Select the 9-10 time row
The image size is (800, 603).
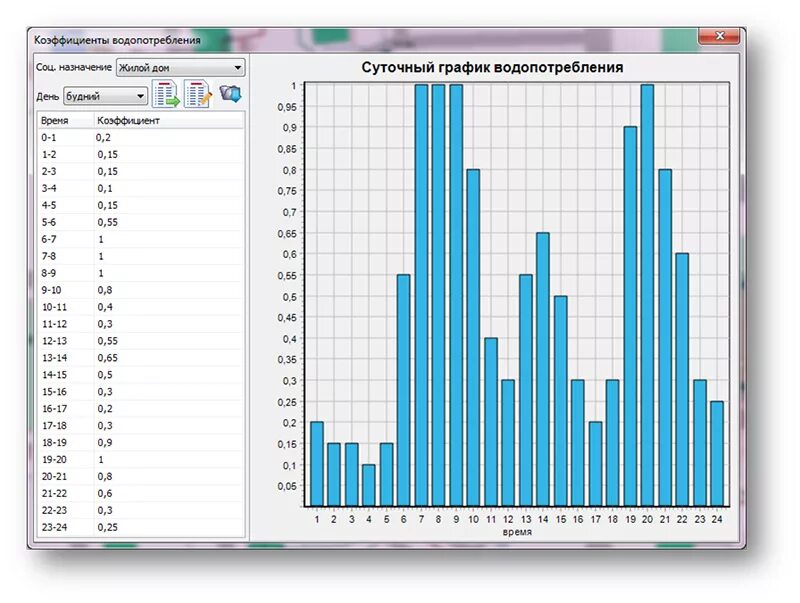click(x=141, y=290)
